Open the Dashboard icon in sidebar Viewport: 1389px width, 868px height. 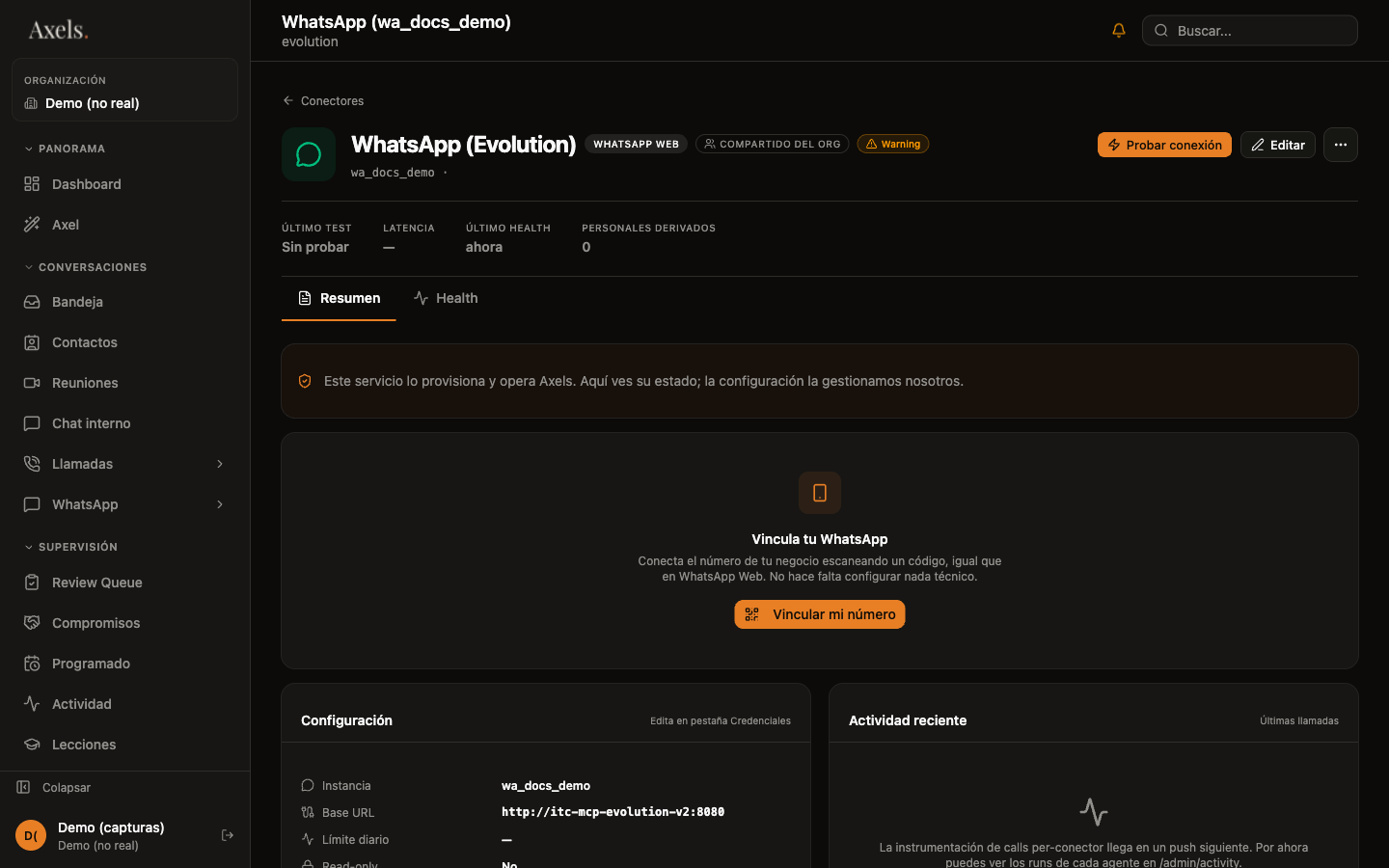point(32,184)
